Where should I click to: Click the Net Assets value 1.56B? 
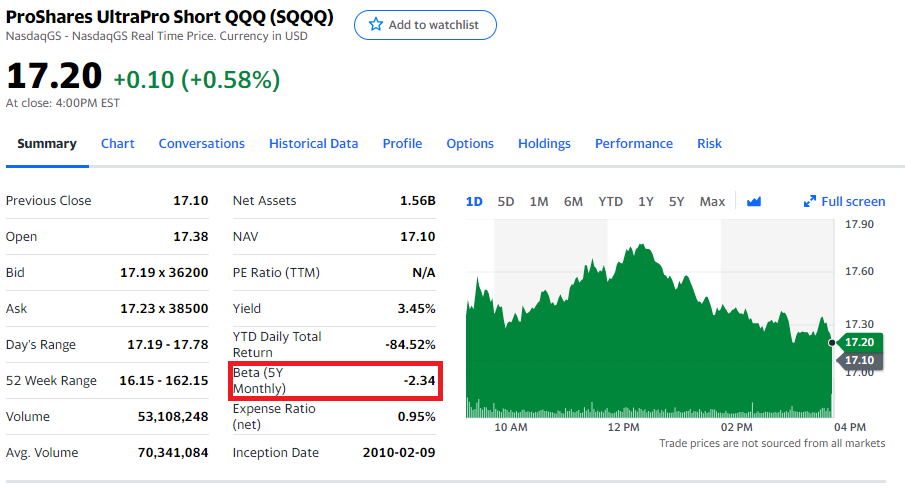pos(417,201)
